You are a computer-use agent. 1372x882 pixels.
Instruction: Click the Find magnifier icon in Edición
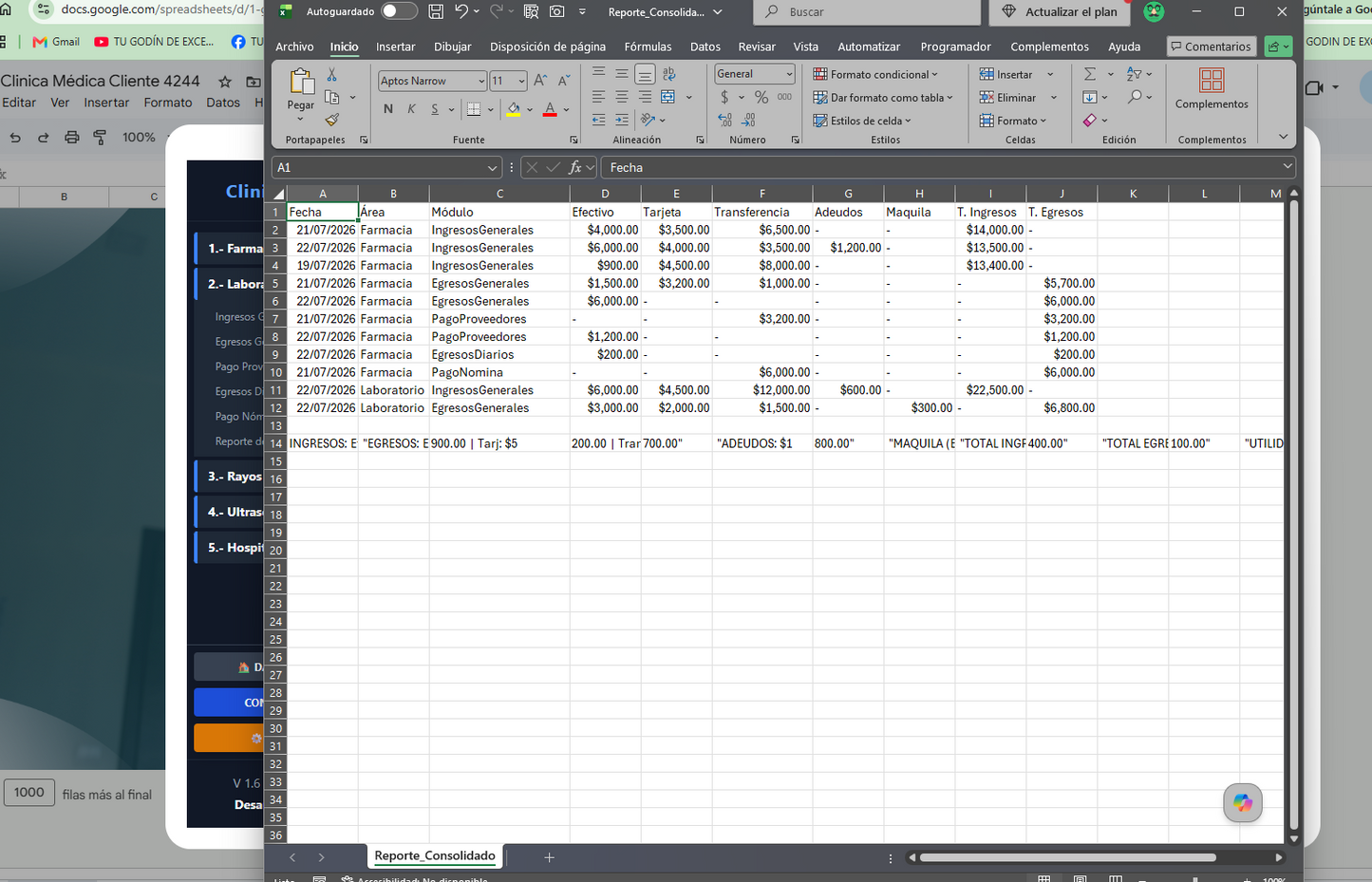[x=1135, y=97]
